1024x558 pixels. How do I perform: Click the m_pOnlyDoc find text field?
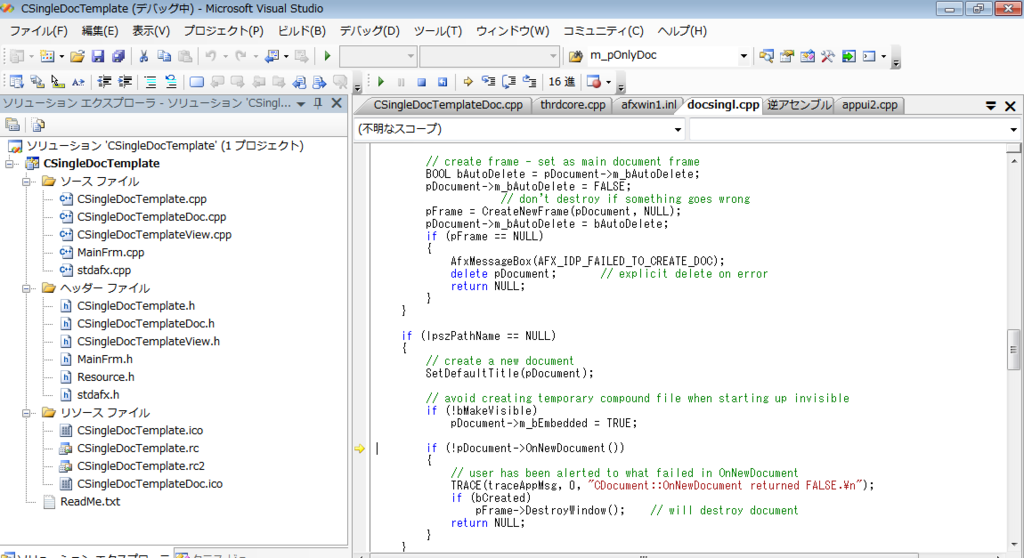click(x=661, y=56)
